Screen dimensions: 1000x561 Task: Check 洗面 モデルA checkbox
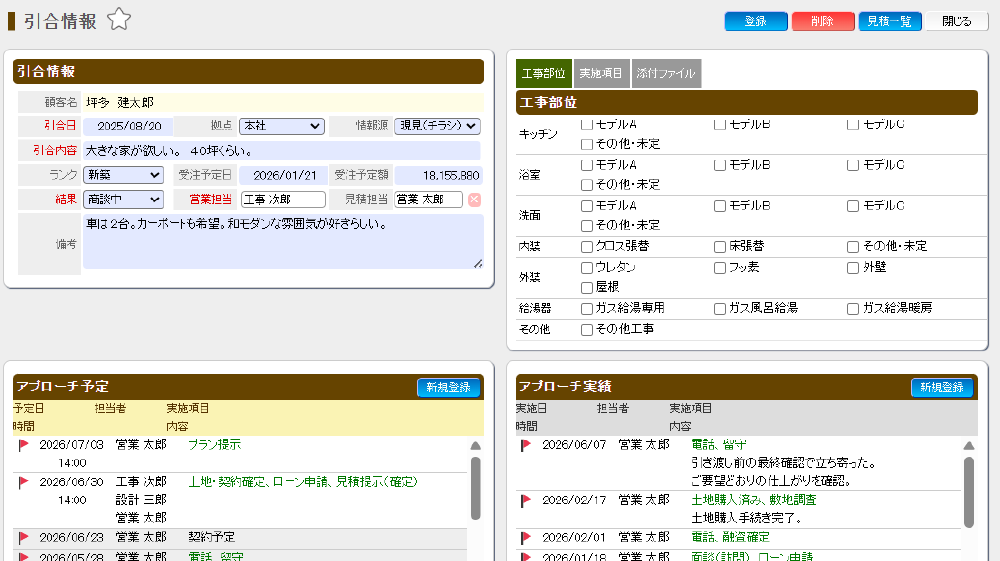click(587, 206)
